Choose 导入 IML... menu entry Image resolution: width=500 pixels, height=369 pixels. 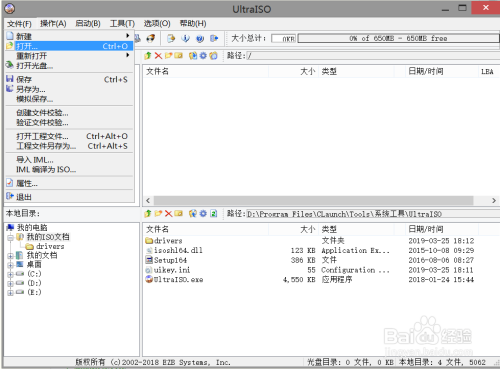coord(69,160)
